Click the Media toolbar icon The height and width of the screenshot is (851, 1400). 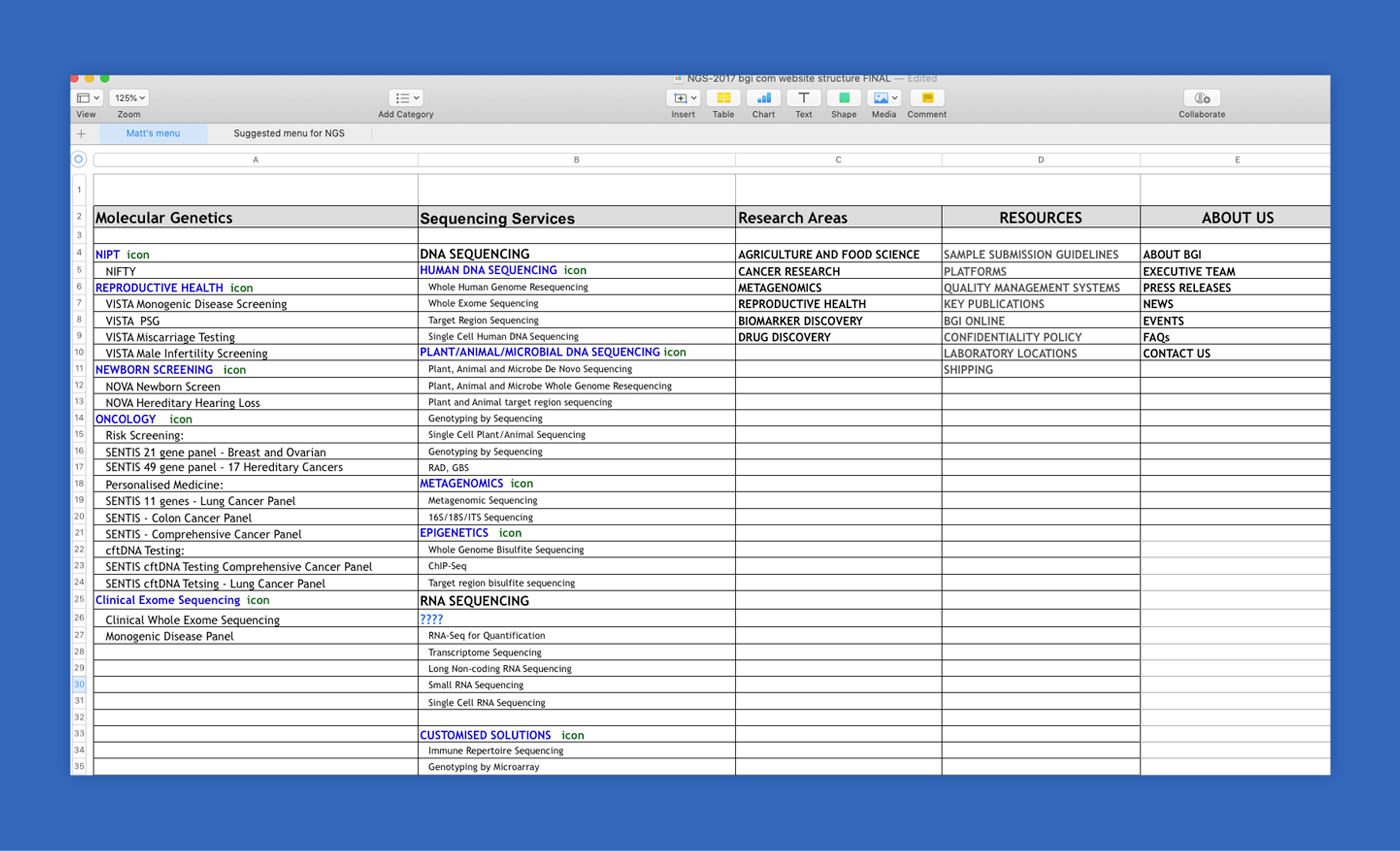pos(880,98)
